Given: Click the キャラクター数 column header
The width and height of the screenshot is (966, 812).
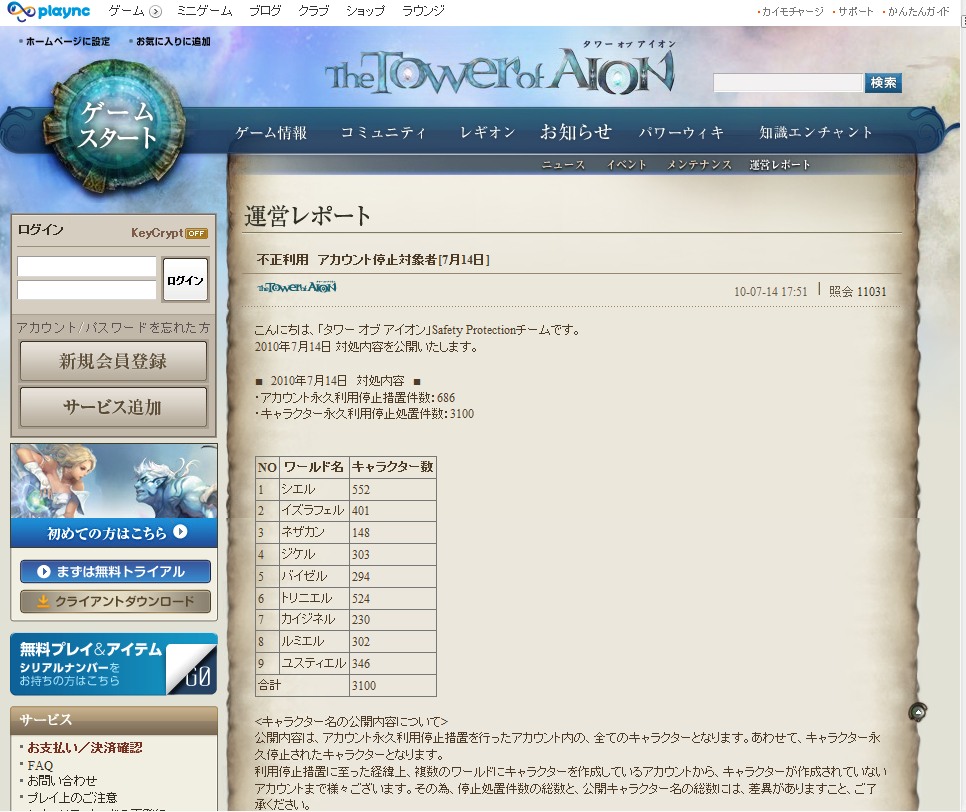Looking at the screenshot, I should tap(392, 467).
